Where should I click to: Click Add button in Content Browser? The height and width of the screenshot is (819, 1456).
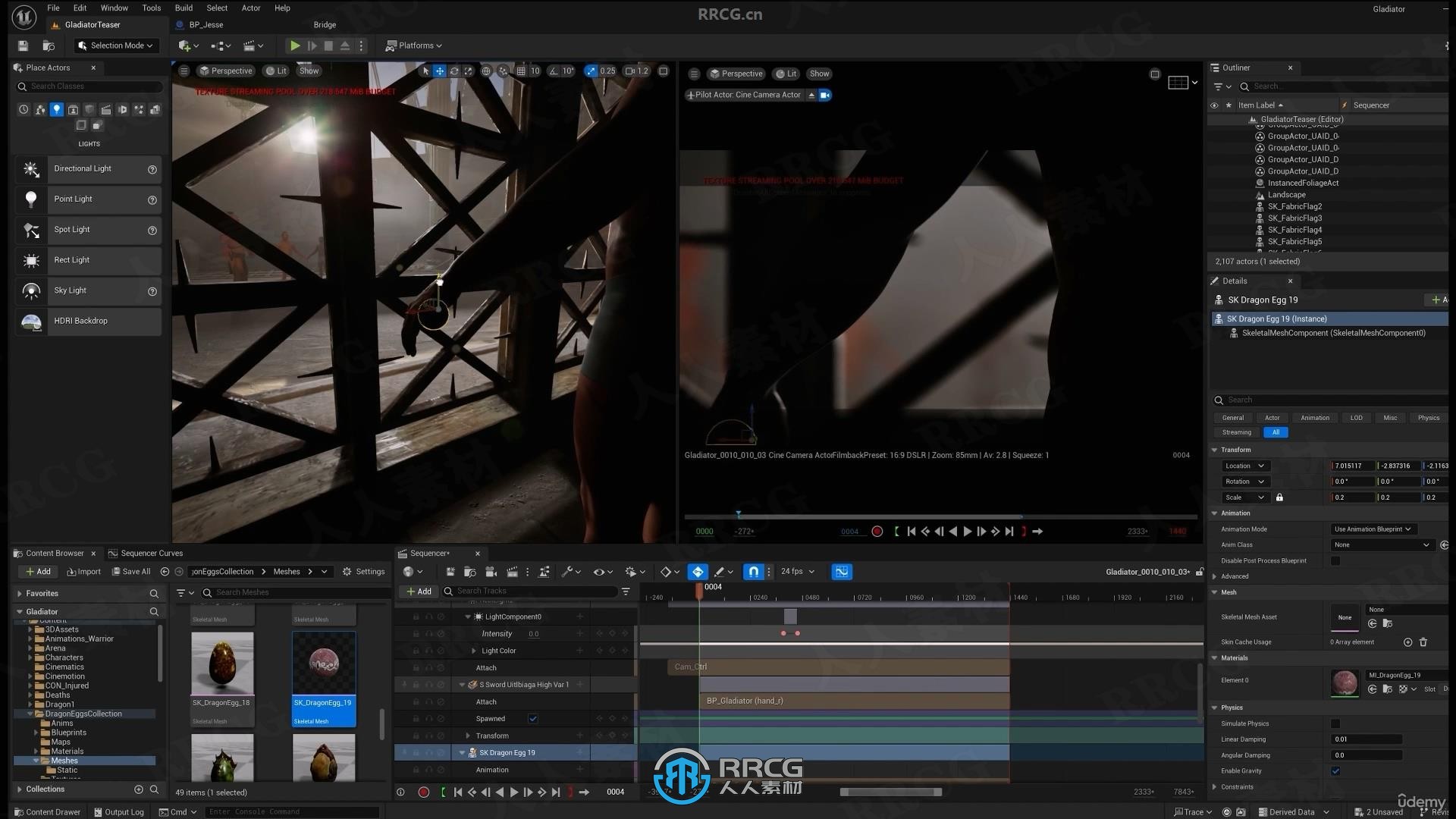click(37, 572)
